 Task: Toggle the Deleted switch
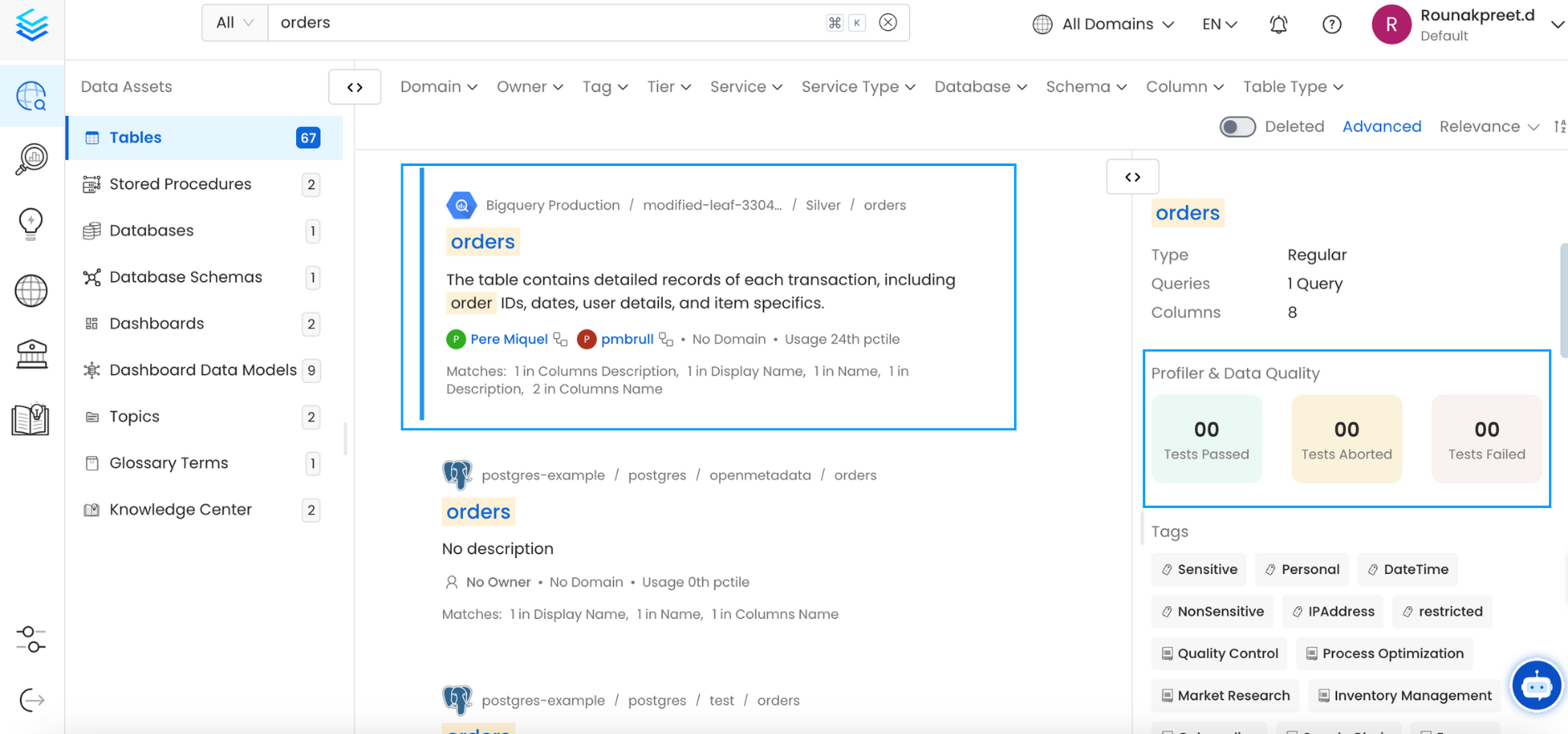point(1238,127)
